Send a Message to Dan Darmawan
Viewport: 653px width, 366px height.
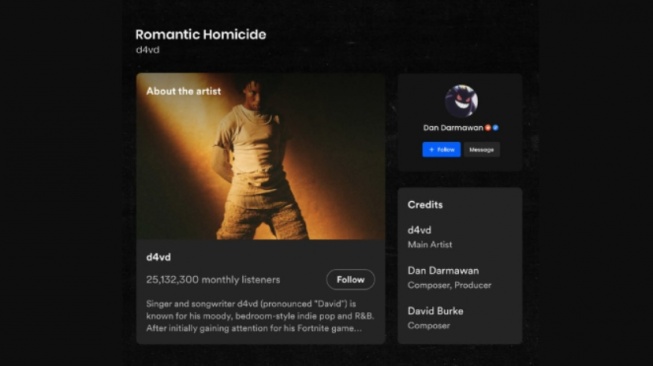click(x=482, y=149)
